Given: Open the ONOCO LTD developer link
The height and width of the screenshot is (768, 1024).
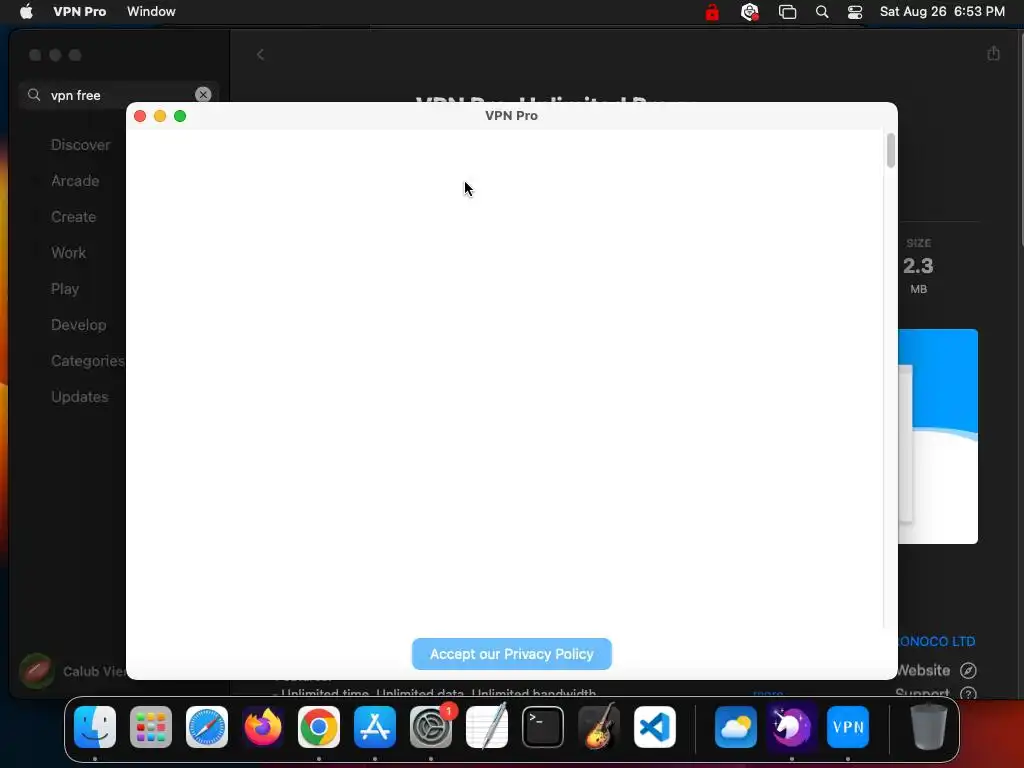Looking at the screenshot, I should [x=936, y=641].
